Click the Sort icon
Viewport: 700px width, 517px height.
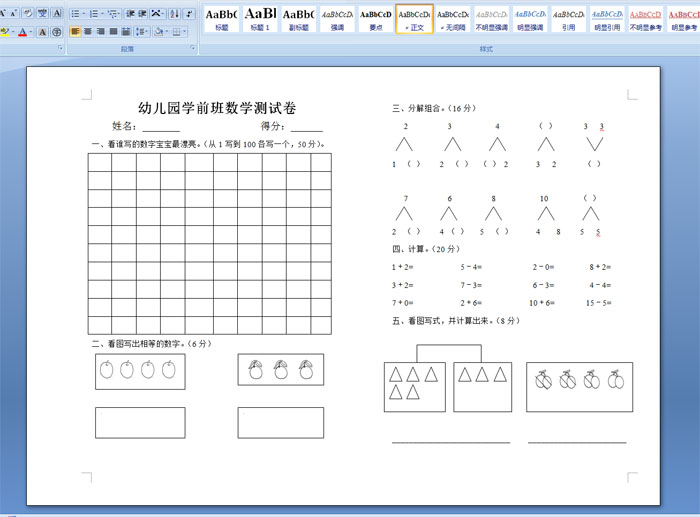(x=175, y=13)
